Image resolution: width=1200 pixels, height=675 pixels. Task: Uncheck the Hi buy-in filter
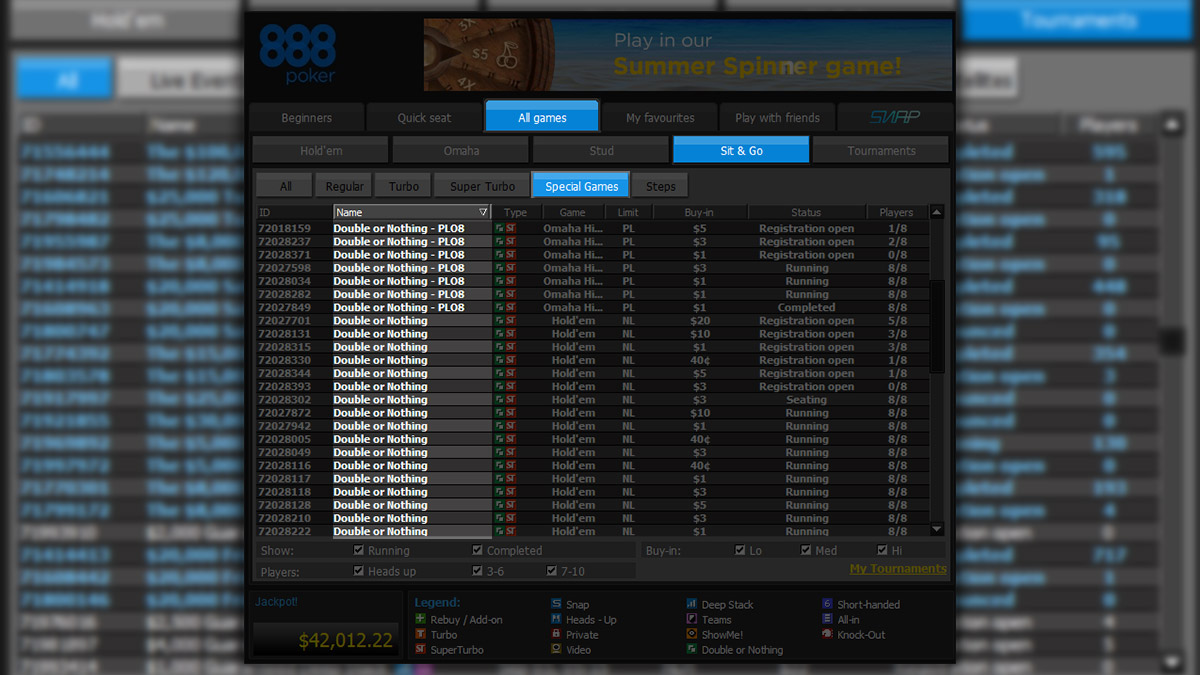coord(882,551)
